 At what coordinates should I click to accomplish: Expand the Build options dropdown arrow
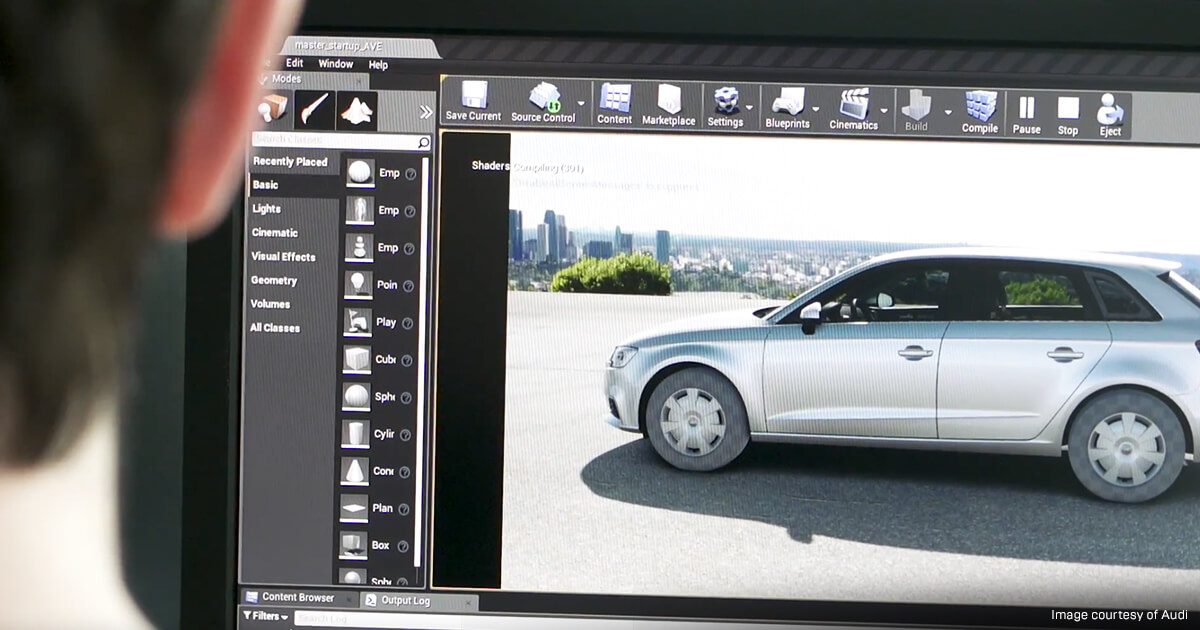[947, 111]
